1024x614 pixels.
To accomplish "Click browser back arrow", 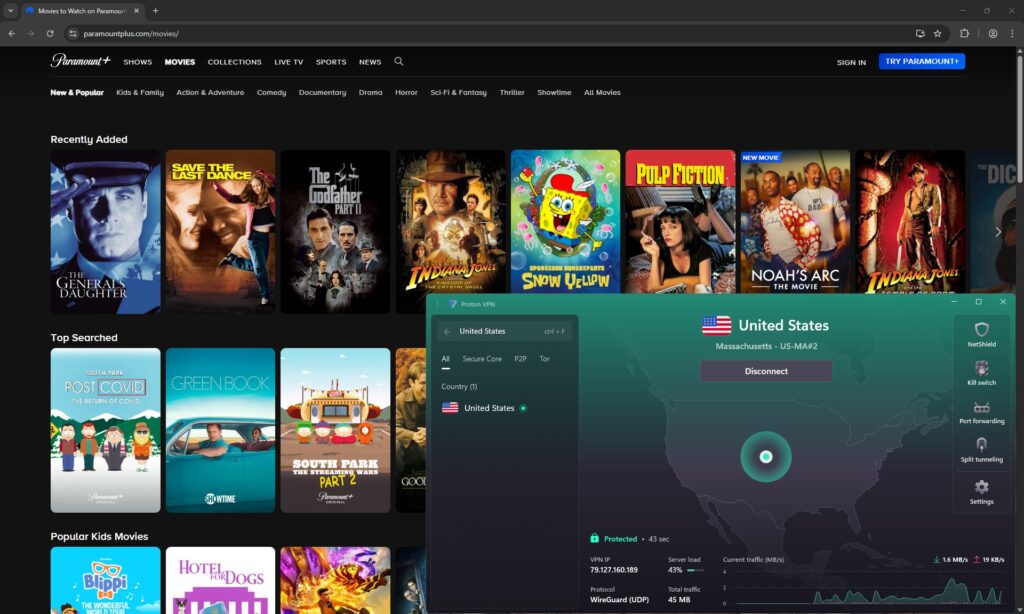I will pyautogui.click(x=12, y=33).
